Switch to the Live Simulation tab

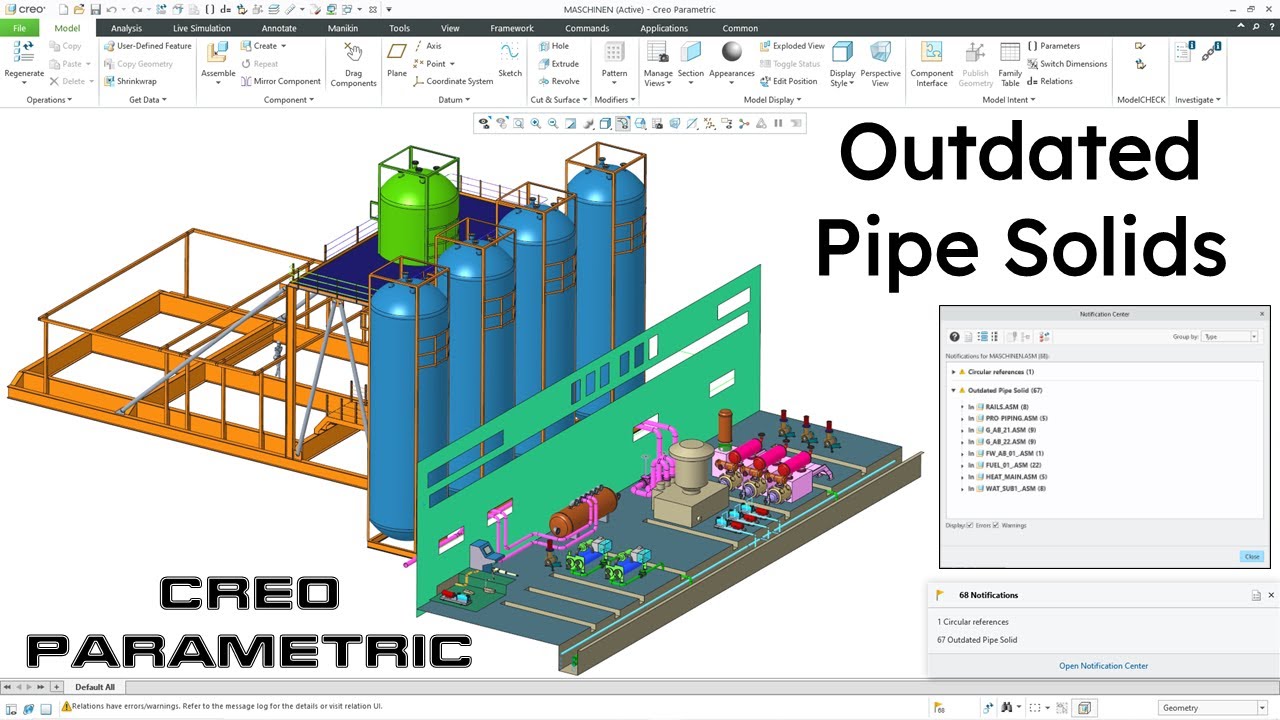[x=201, y=28]
